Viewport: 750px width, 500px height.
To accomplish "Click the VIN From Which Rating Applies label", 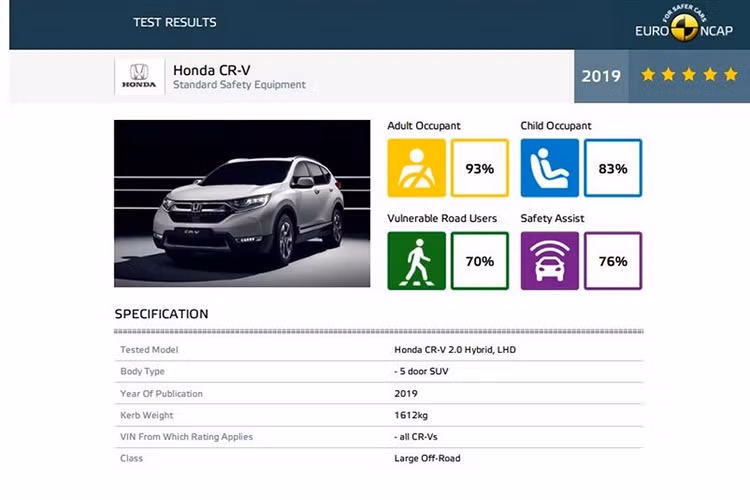I will tap(187, 437).
